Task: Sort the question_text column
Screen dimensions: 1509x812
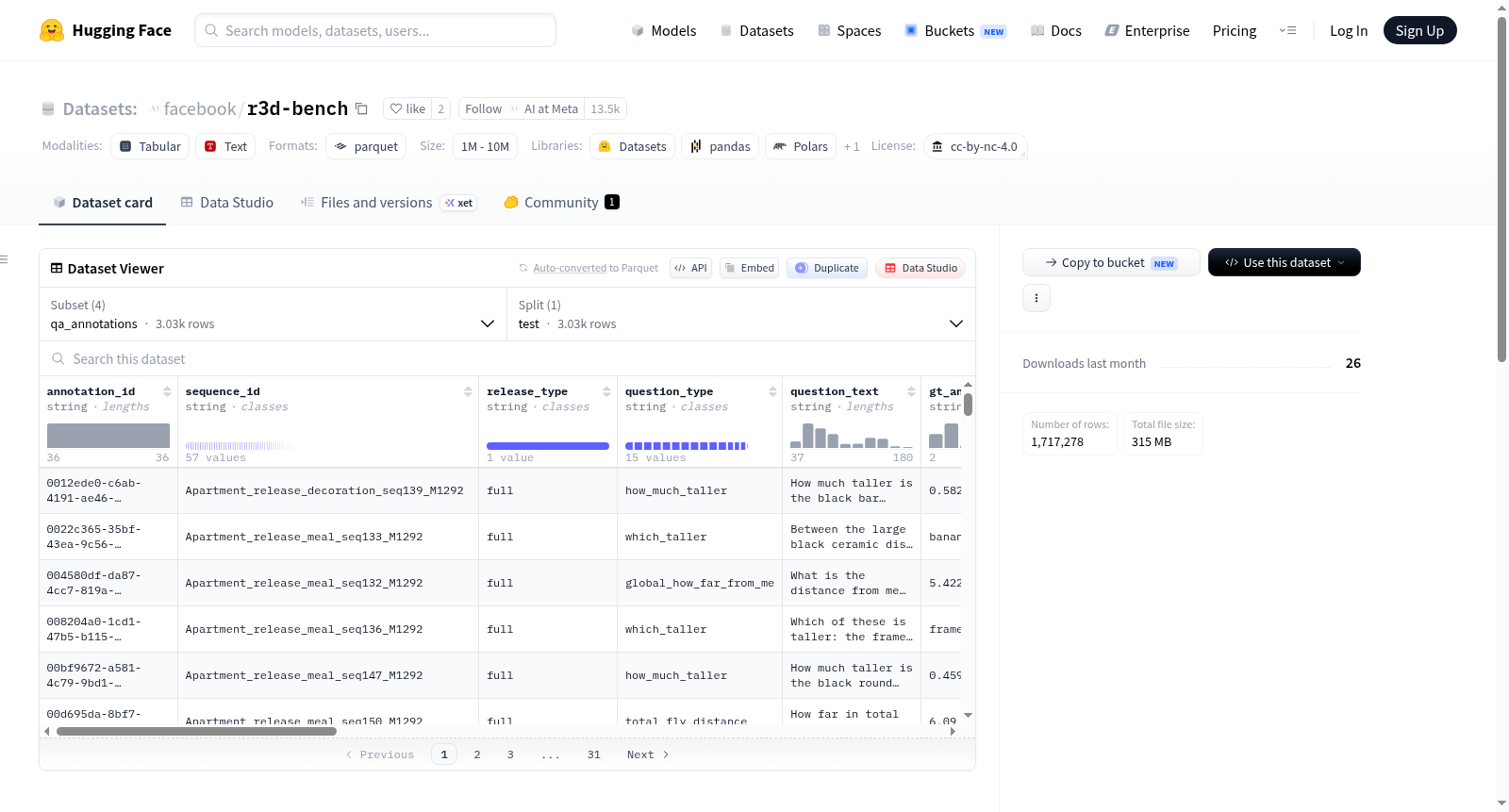Action: [x=911, y=391]
